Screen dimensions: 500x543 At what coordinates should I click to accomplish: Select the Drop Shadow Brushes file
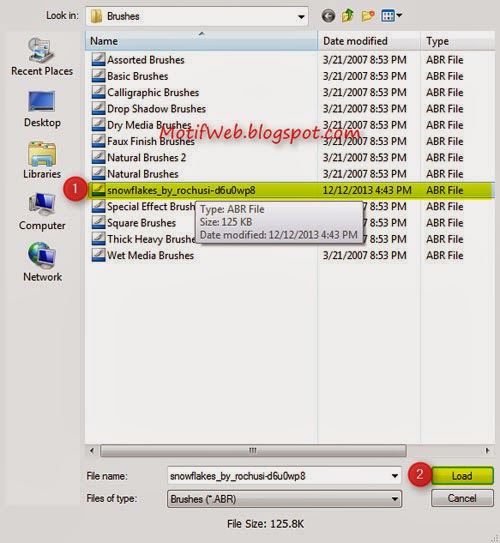click(x=157, y=109)
